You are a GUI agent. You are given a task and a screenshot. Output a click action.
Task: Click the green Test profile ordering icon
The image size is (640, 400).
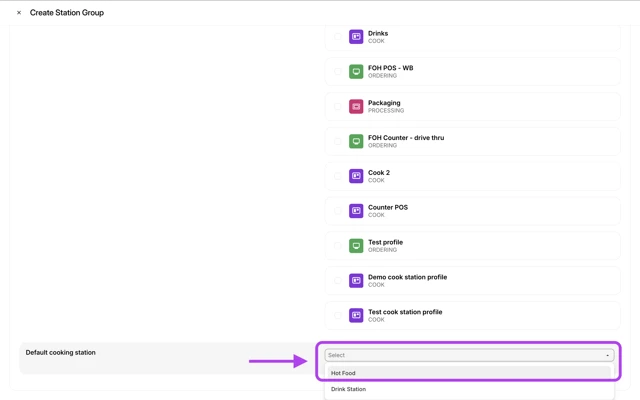tap(356, 246)
